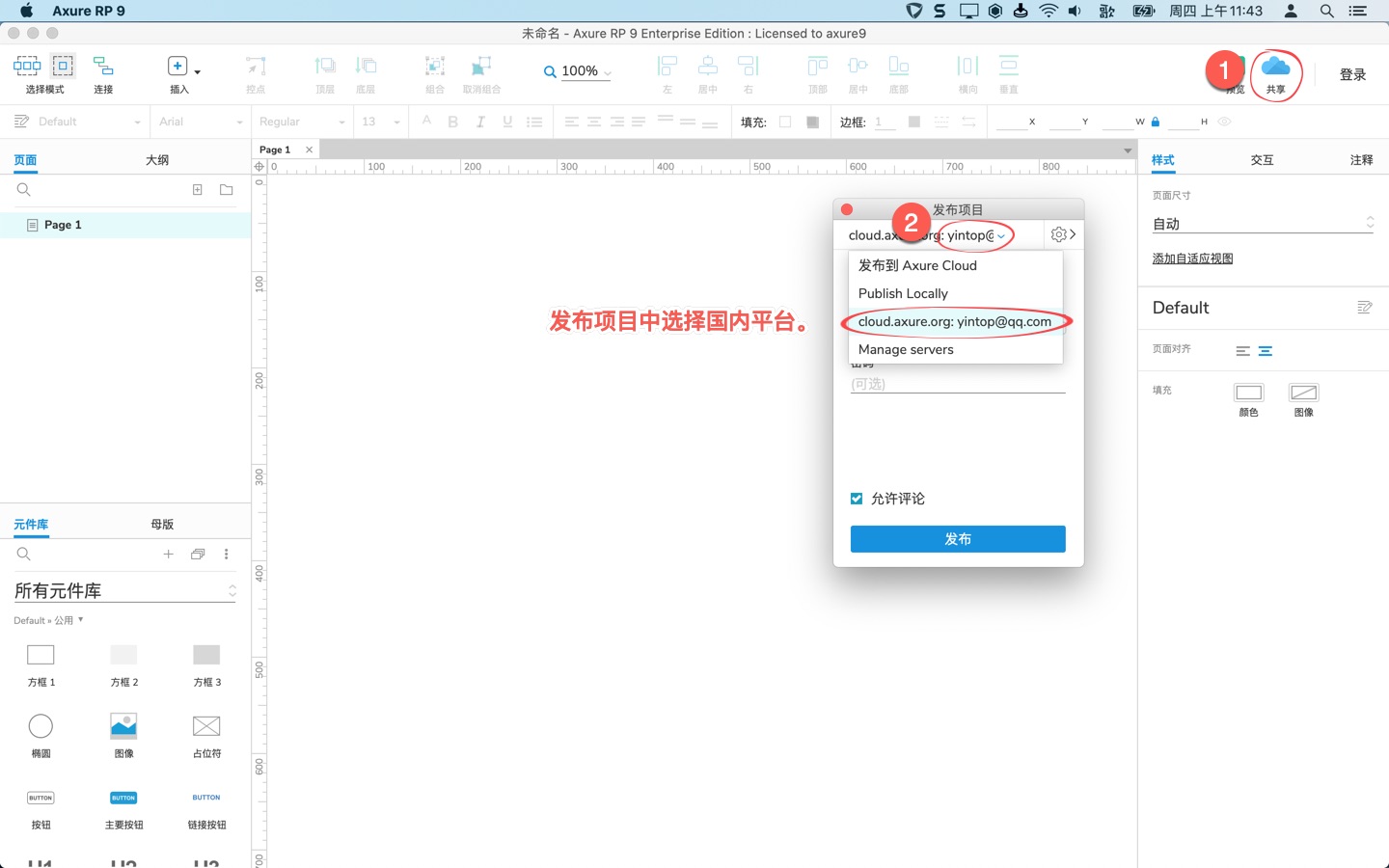Screen dimensions: 1389x868
Task: Select Page 1 in pages list
Action: click(x=125, y=225)
